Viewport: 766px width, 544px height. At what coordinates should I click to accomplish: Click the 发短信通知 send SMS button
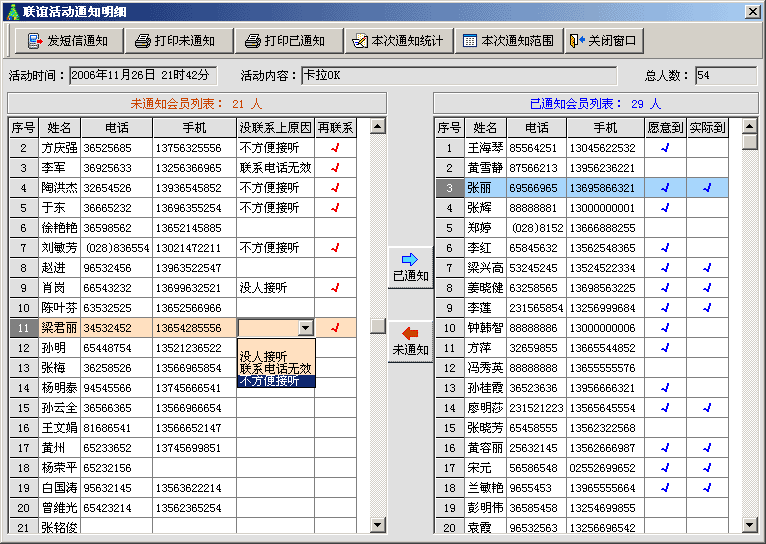coord(69,41)
